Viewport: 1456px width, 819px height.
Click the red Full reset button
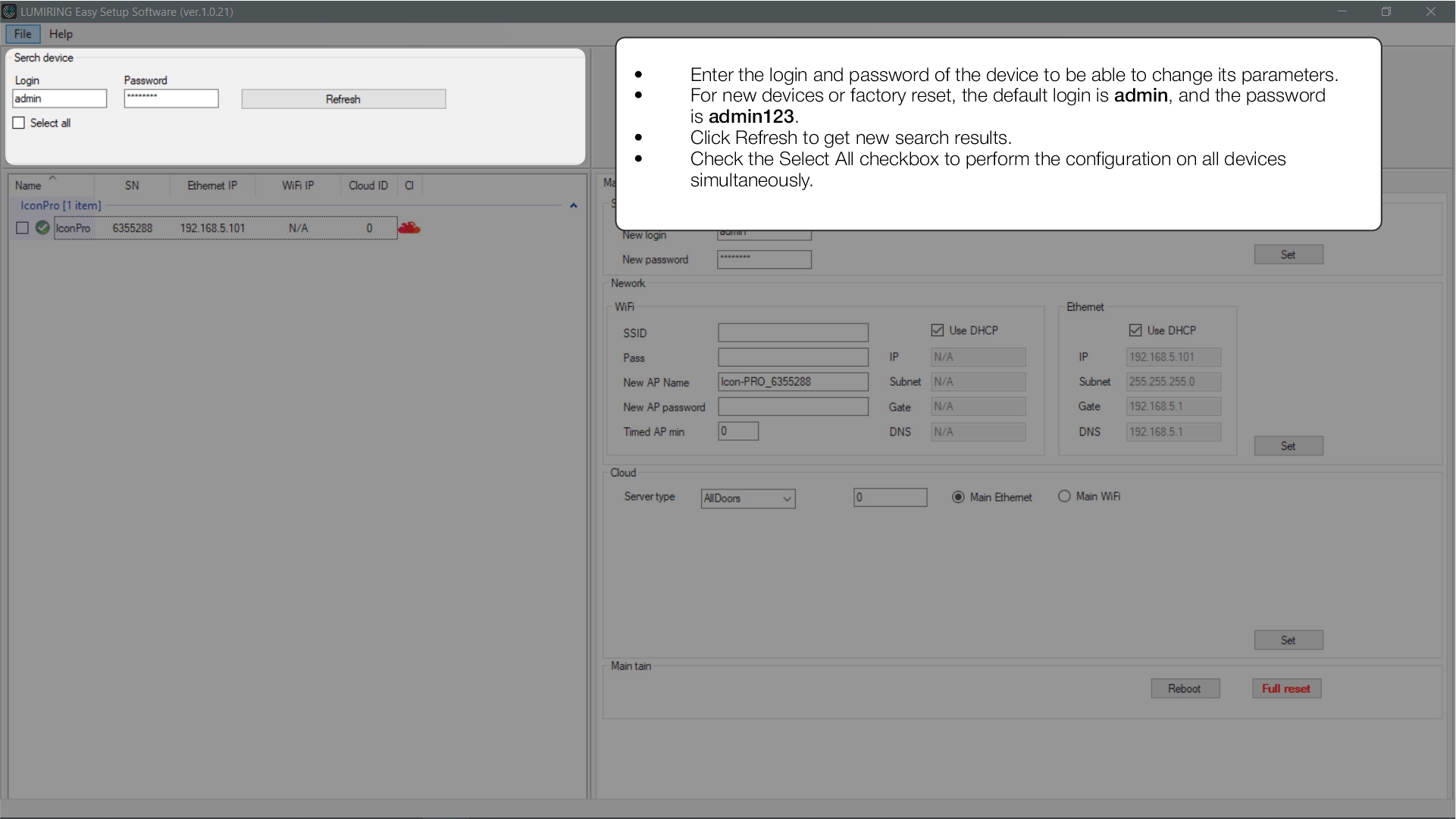point(1286,689)
